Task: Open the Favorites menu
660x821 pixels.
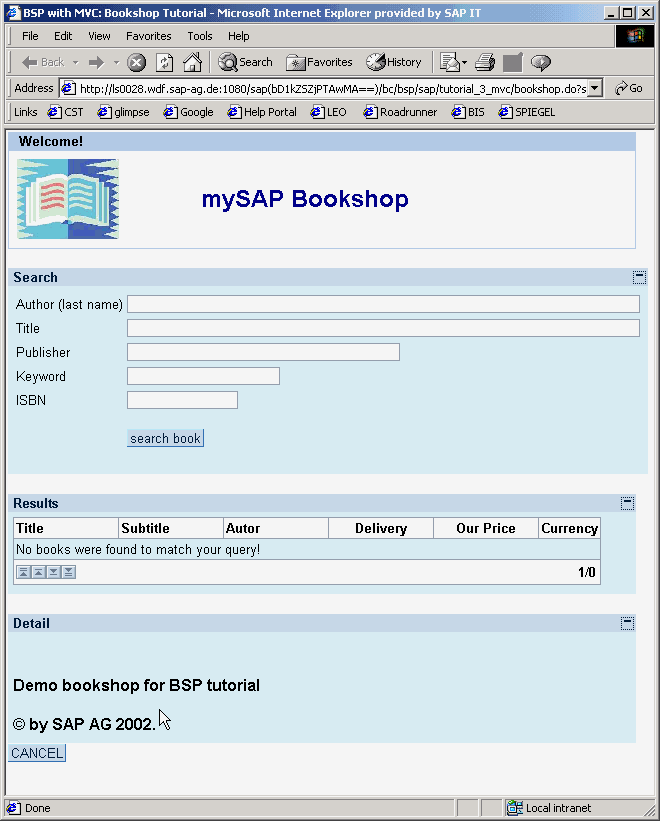Action: click(x=149, y=36)
